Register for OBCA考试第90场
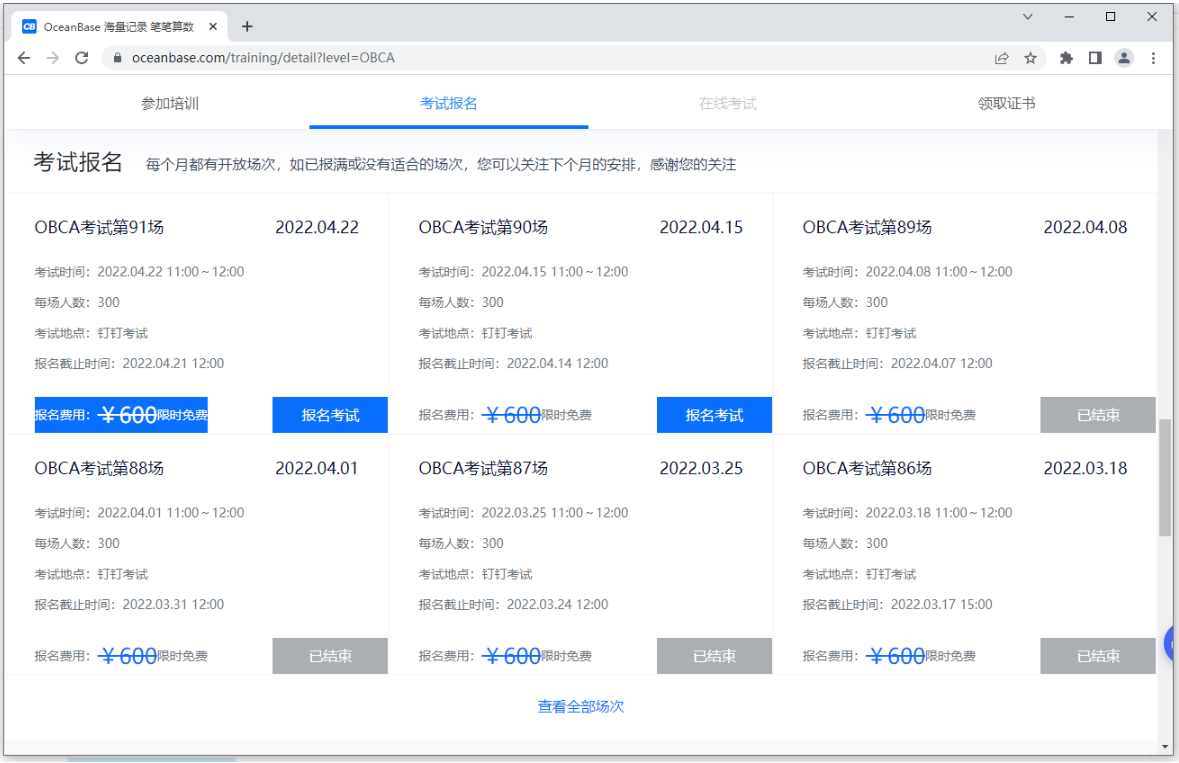 [x=714, y=415]
